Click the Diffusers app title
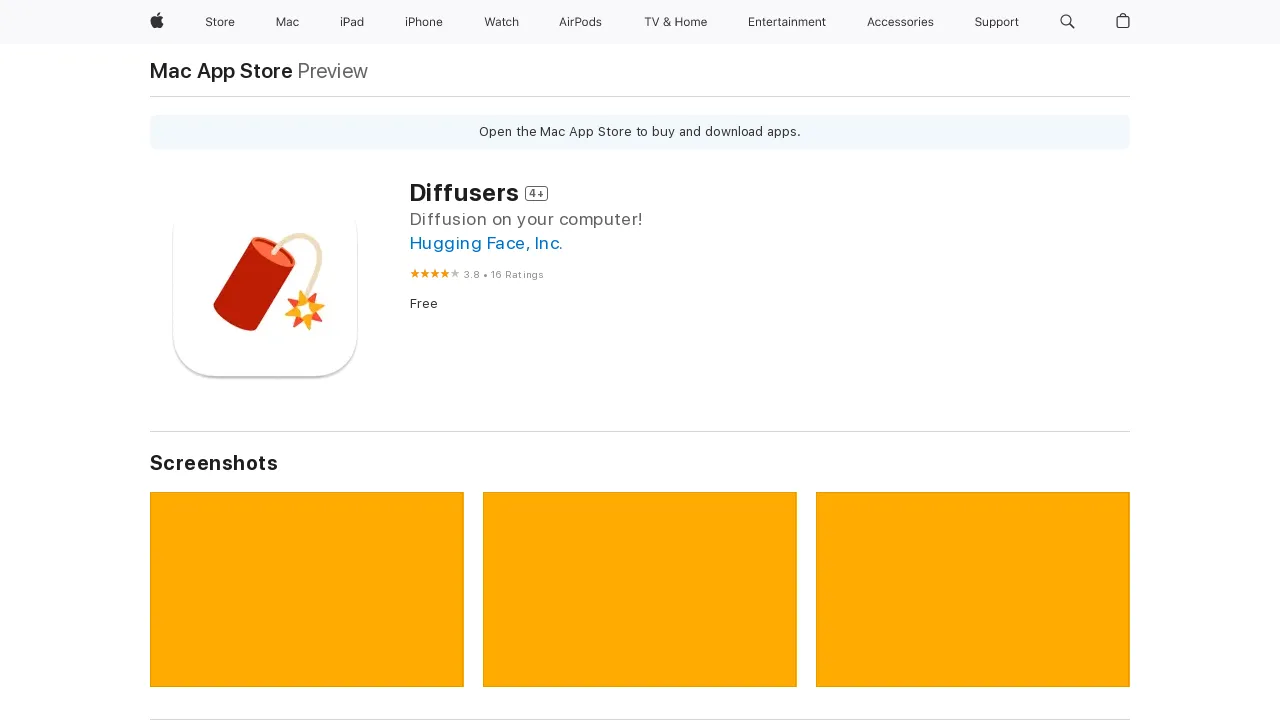The width and height of the screenshot is (1280, 720). [x=464, y=193]
